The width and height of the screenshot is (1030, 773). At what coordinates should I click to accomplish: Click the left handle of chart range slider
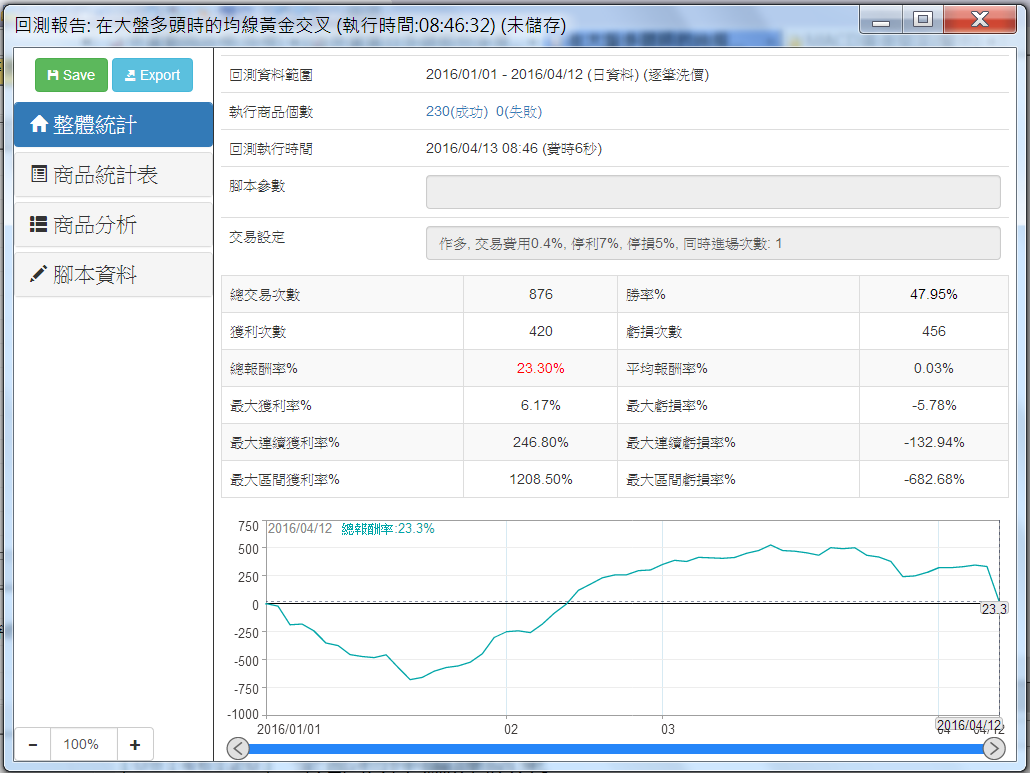click(238, 748)
